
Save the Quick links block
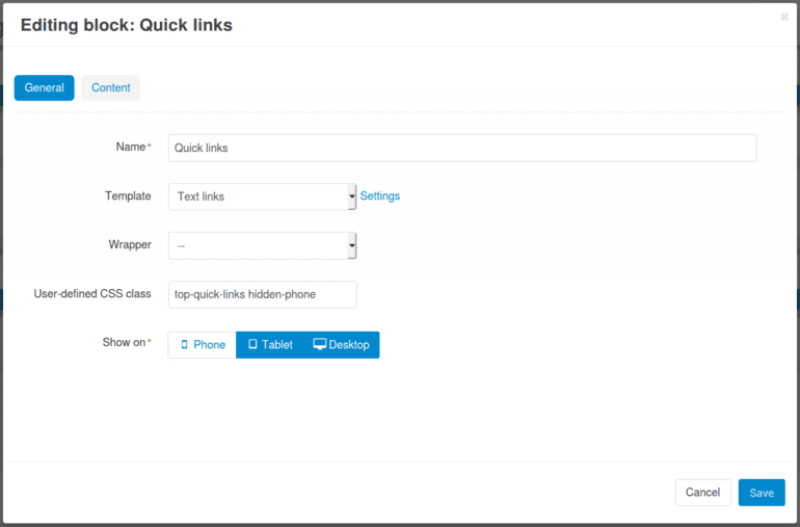point(761,492)
